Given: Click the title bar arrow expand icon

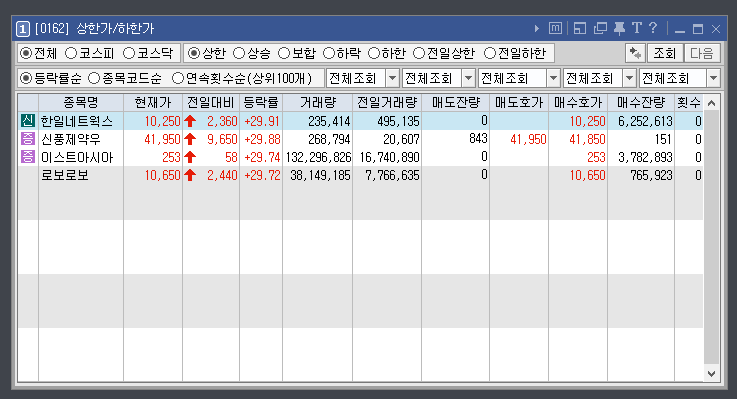Looking at the screenshot, I should click(537, 29).
